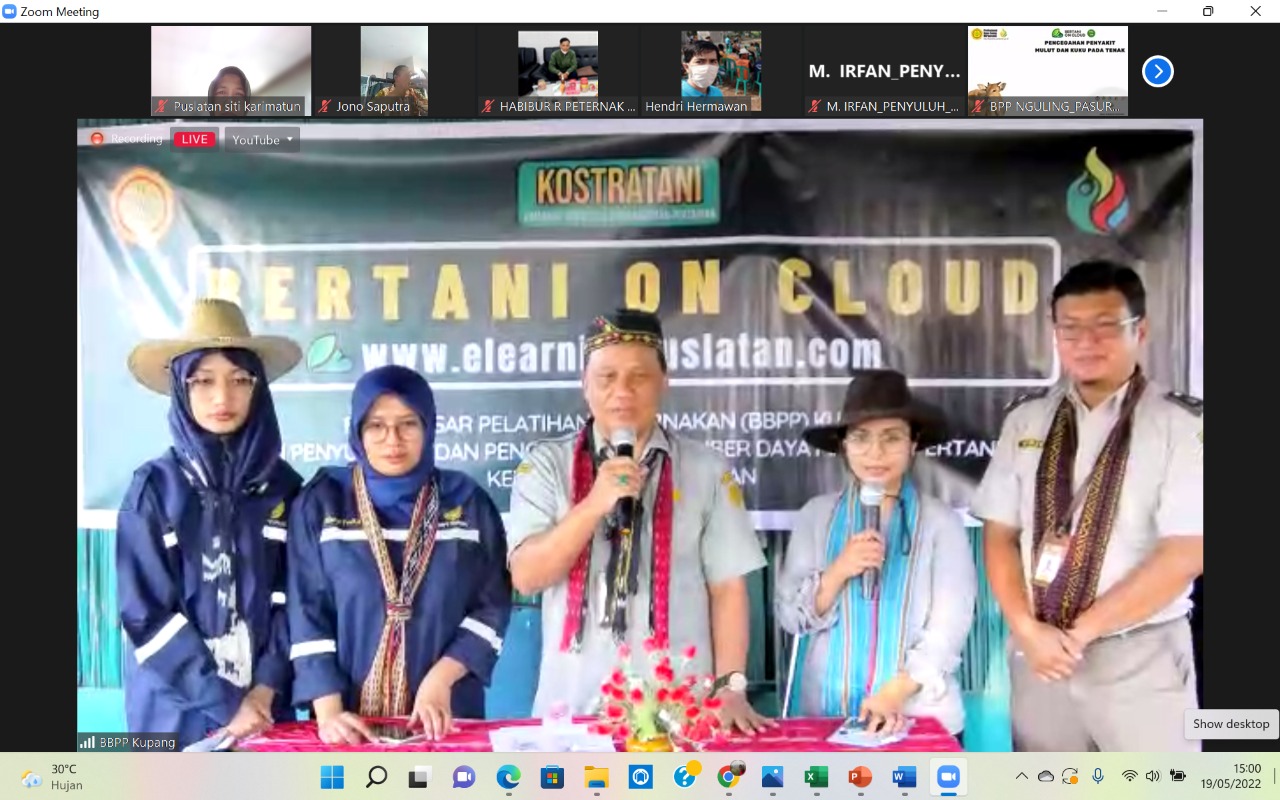The image size is (1280, 800).
Task: Select Hendri Hermawan's video thumbnail
Action: (x=721, y=71)
